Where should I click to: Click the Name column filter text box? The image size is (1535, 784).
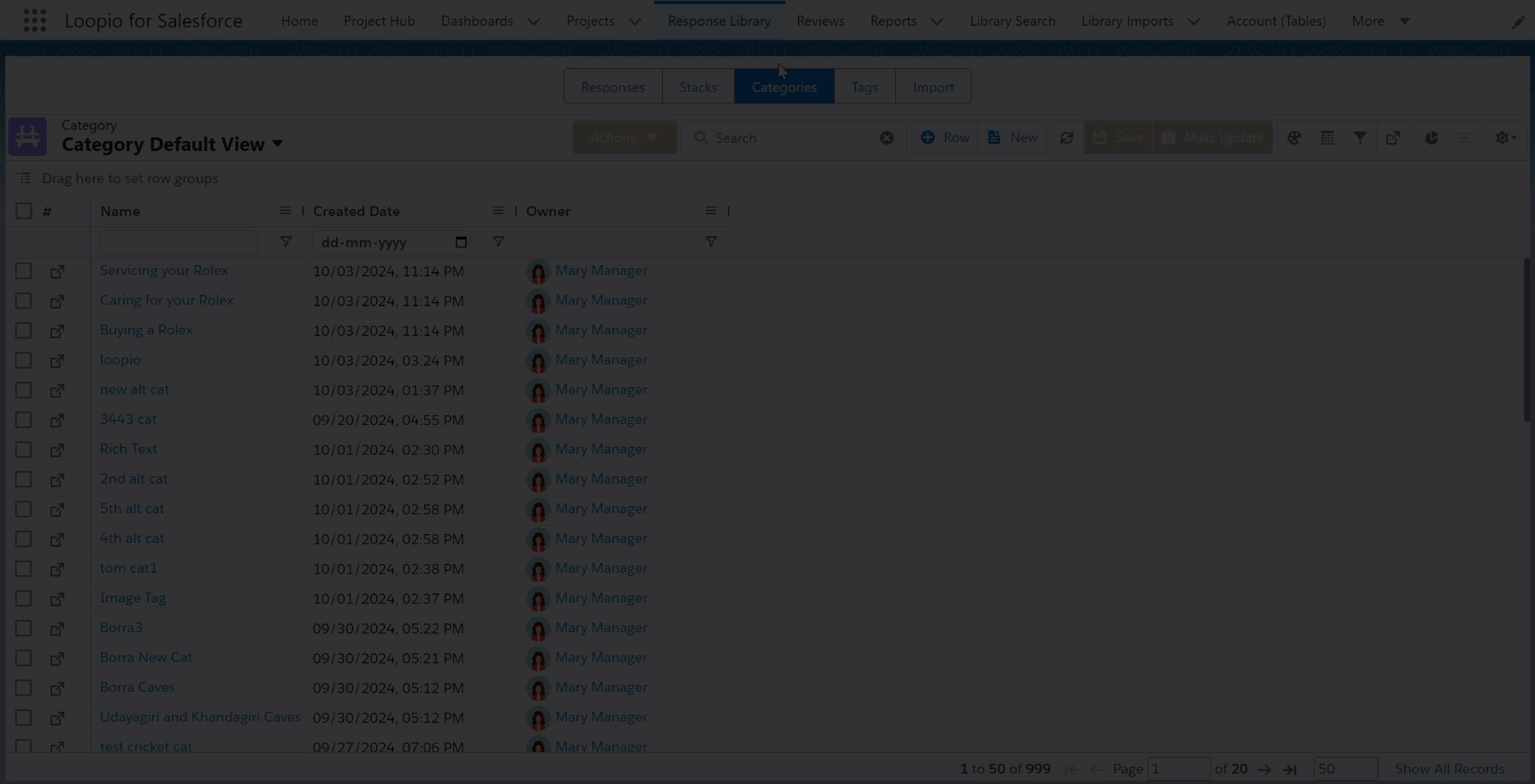click(x=178, y=242)
